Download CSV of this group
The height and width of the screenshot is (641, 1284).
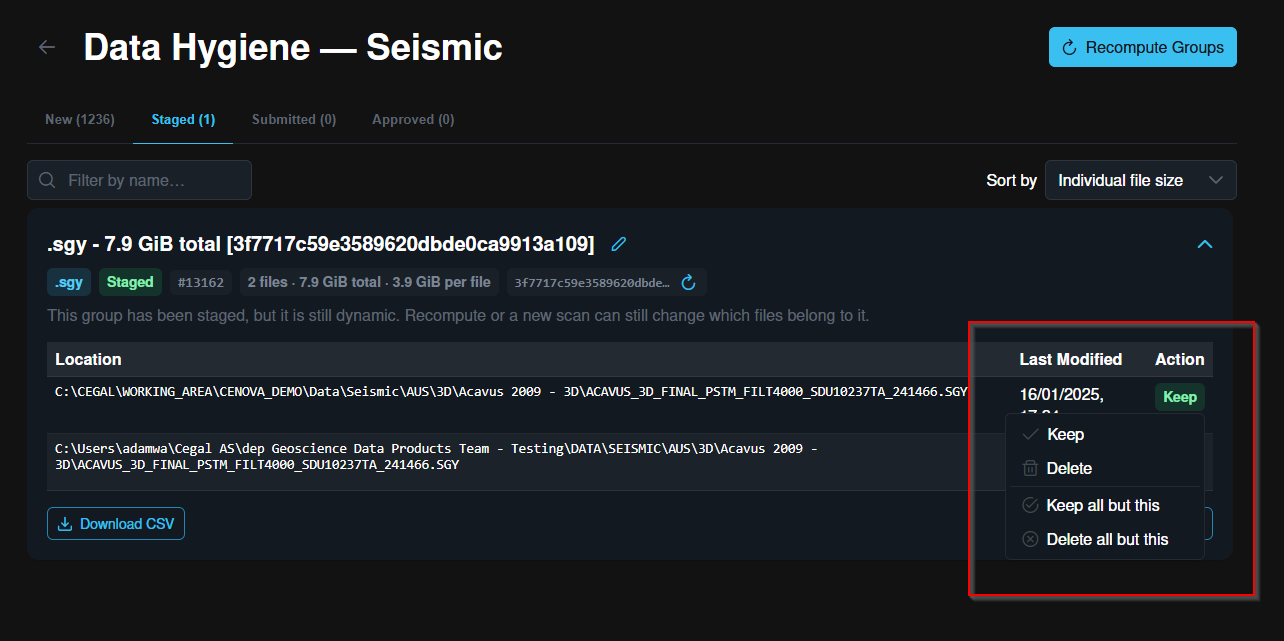point(116,524)
